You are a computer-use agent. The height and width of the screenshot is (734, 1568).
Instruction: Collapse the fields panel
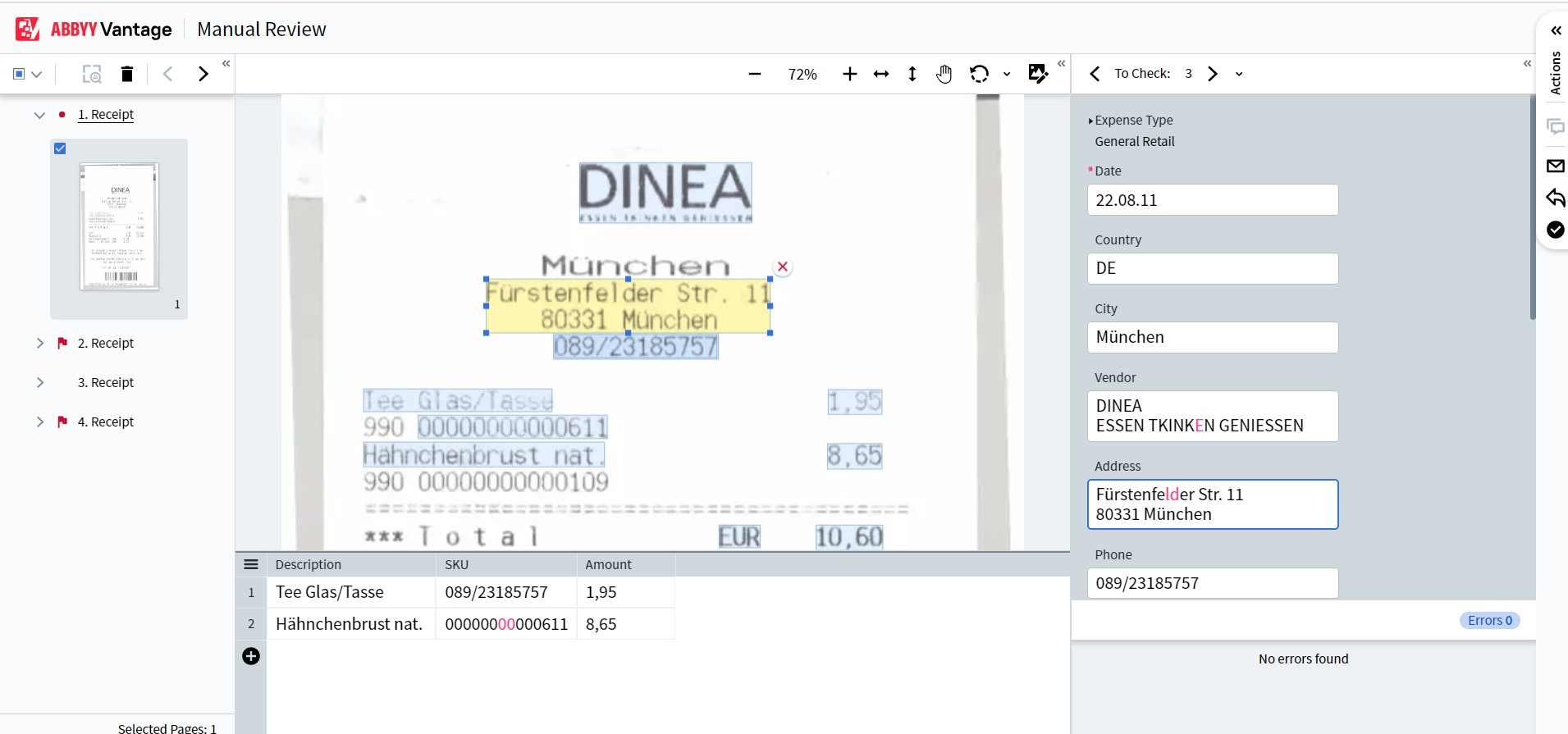1527,63
